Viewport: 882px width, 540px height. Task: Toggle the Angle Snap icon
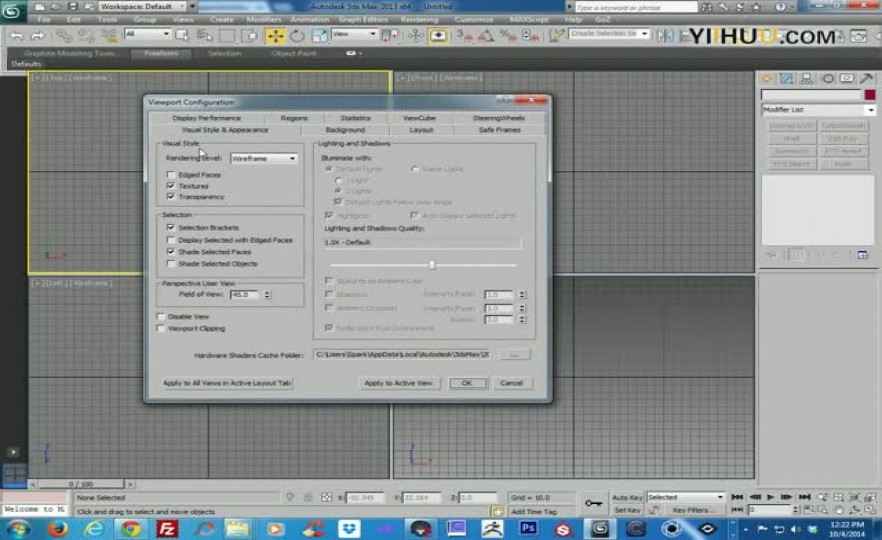pos(486,36)
